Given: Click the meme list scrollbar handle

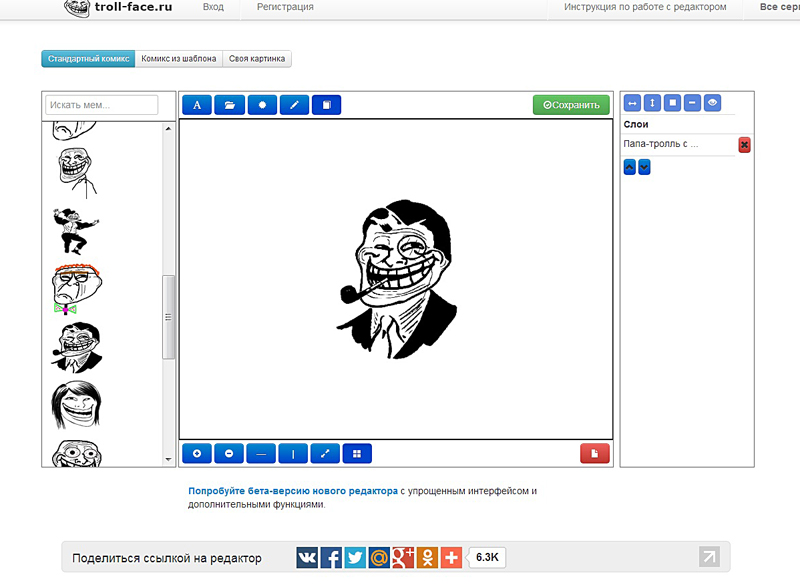Looking at the screenshot, I should click(x=168, y=317).
